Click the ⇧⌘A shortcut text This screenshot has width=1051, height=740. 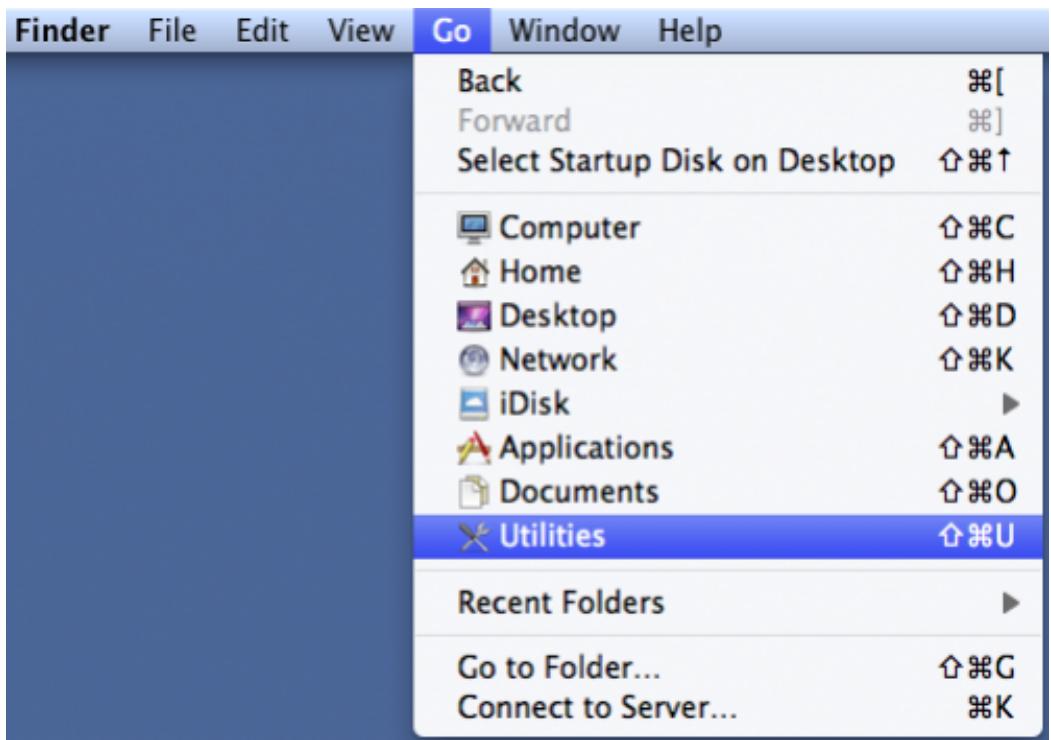(x=977, y=448)
